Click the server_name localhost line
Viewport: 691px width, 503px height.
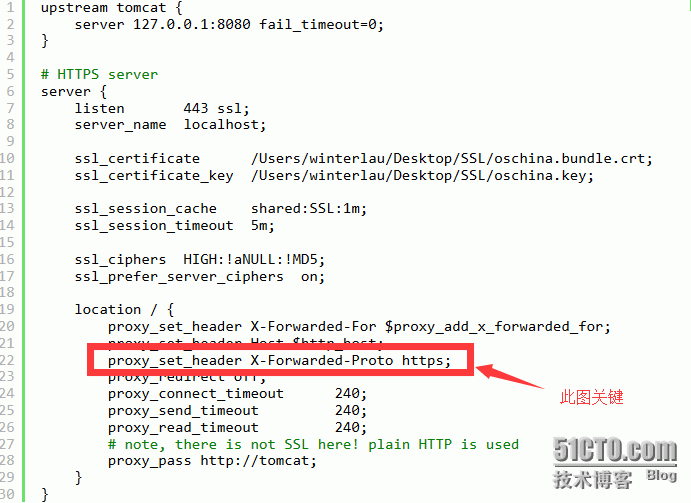[x=170, y=125]
